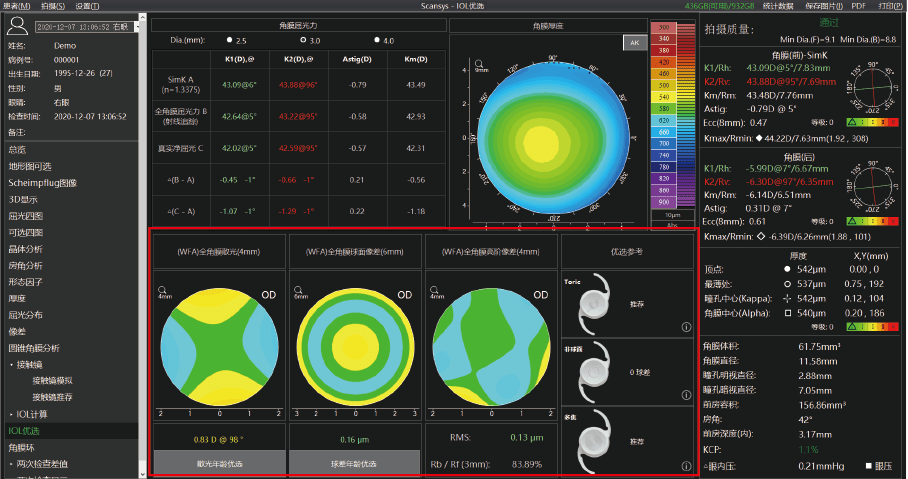The image size is (908, 479).
Task: Click the 540 yellow thickness scale swatch
Action: (x=664, y=97)
